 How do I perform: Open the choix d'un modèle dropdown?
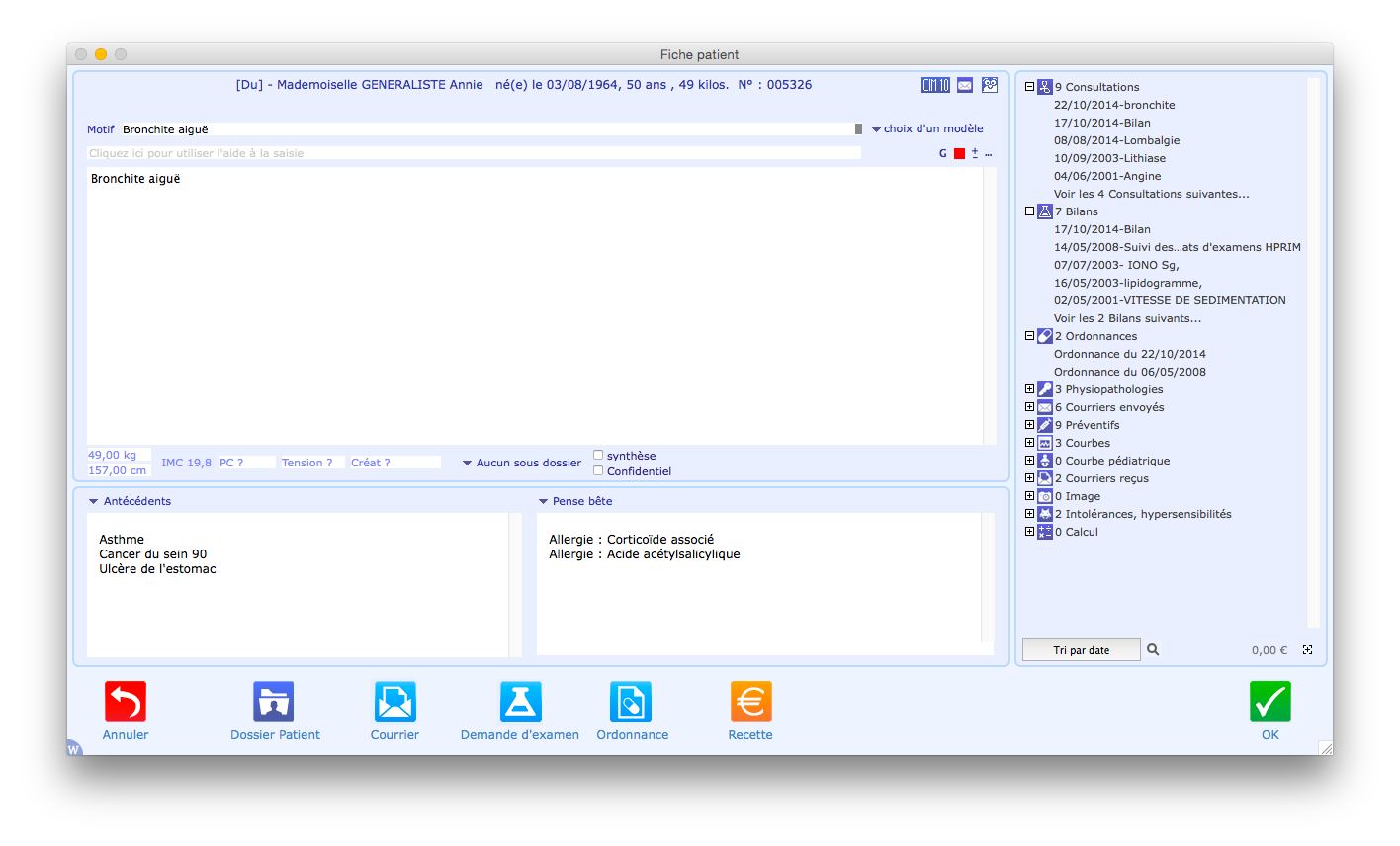pos(927,128)
